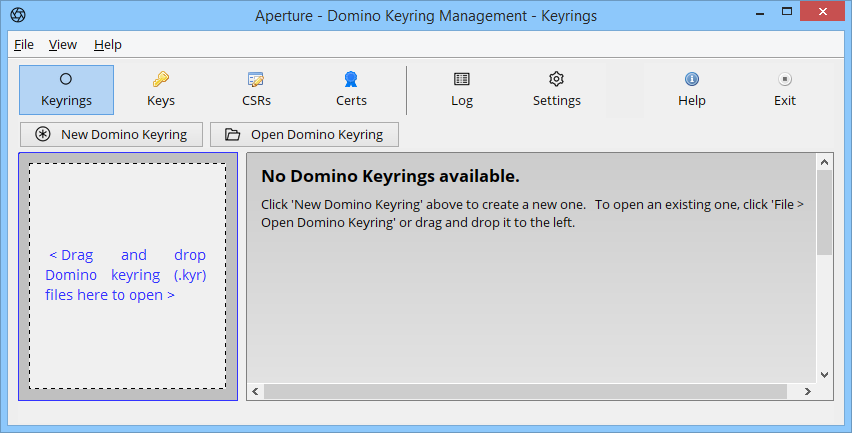Open the Log view
The image size is (852, 433).
462,90
